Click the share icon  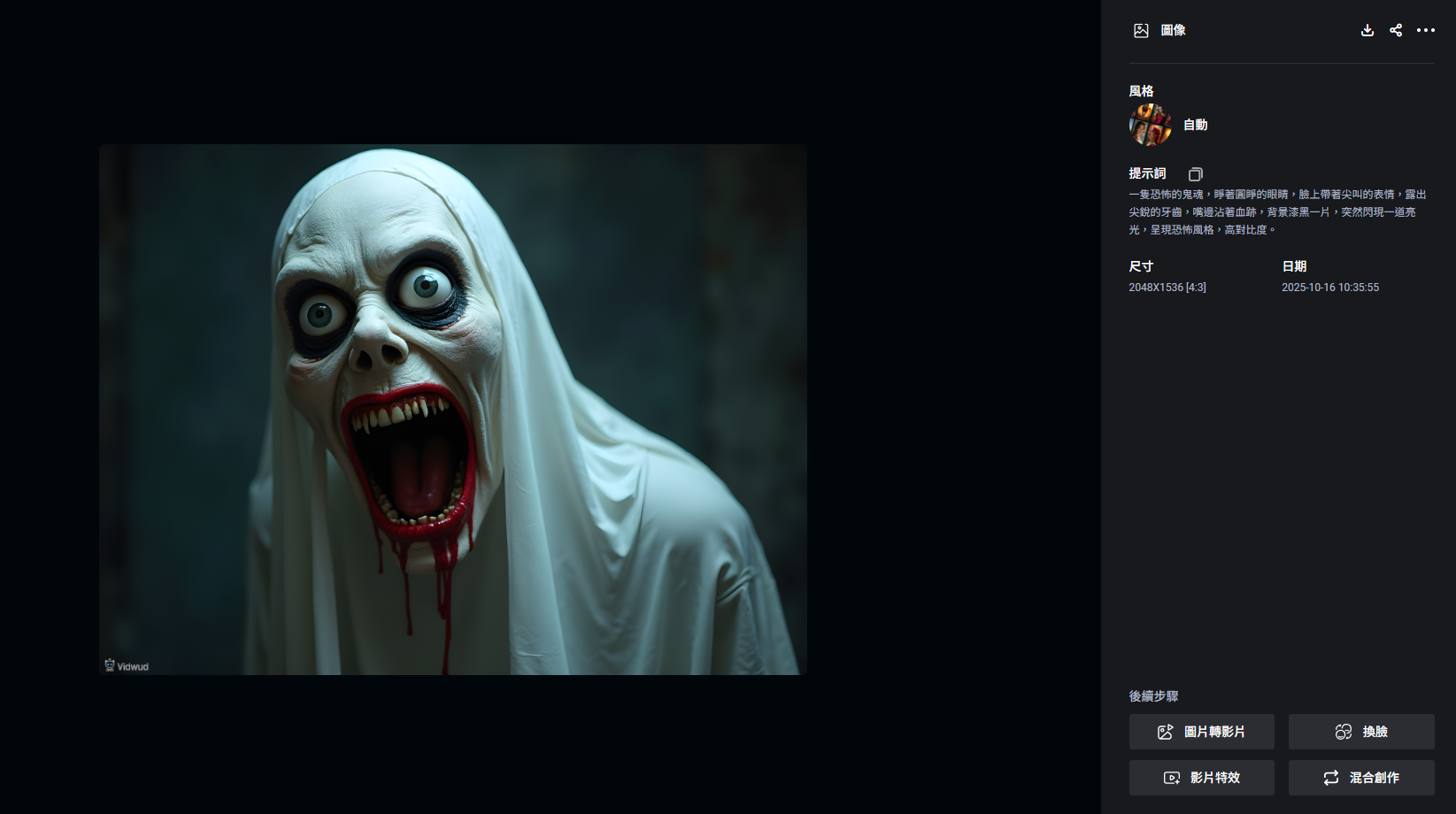pyautogui.click(x=1396, y=30)
